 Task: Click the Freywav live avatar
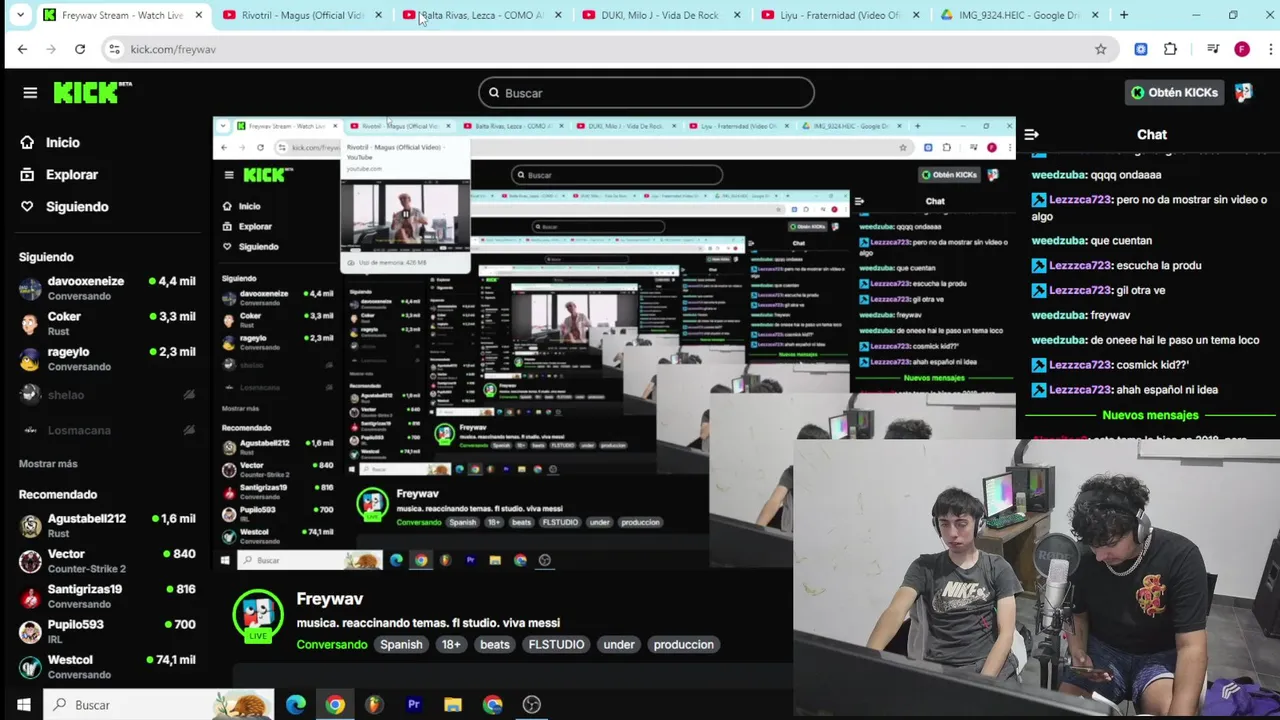pyautogui.click(x=258, y=616)
